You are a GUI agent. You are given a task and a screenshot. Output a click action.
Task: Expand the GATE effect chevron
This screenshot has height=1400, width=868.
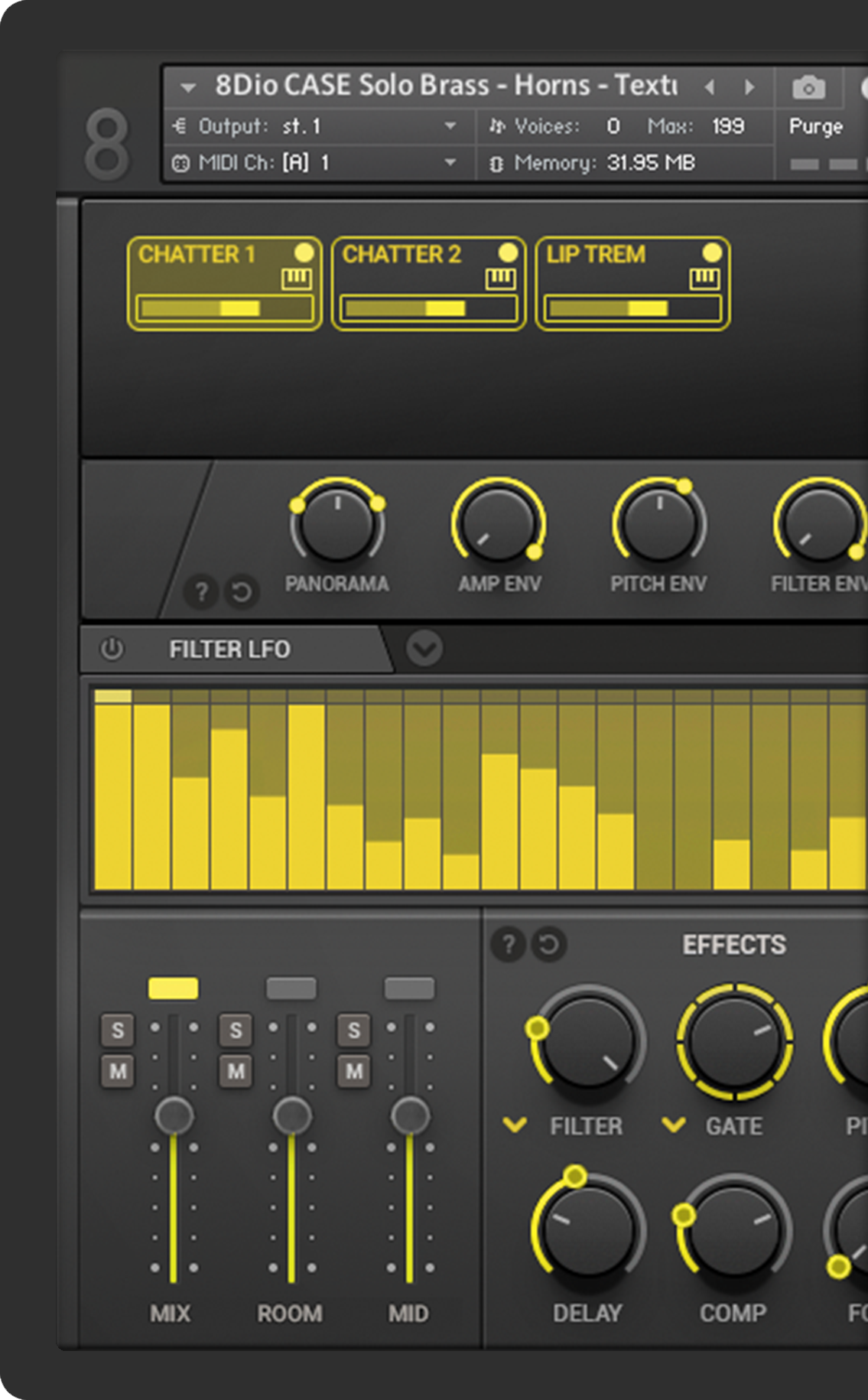[x=673, y=1125]
